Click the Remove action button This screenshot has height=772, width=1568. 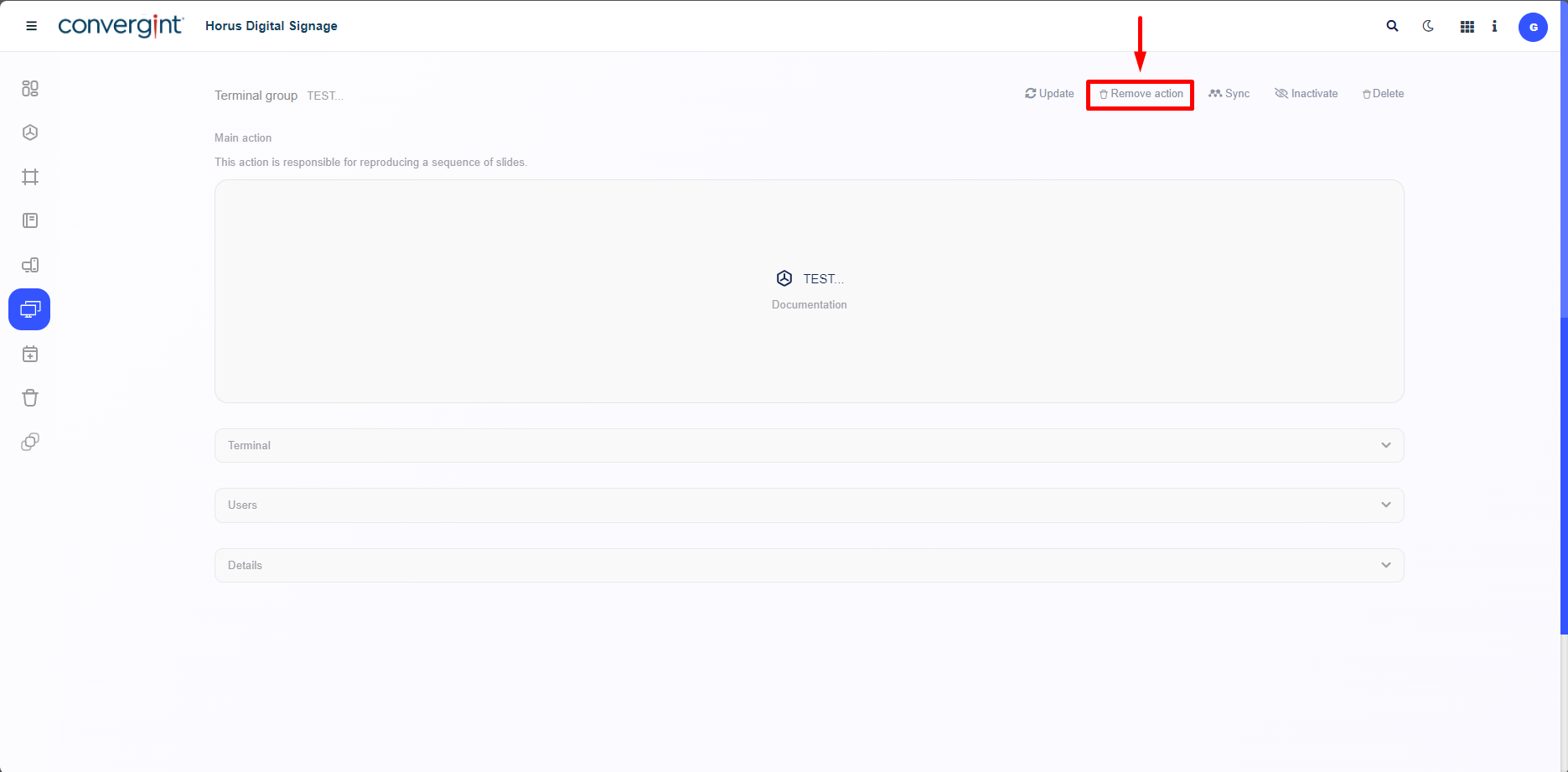(1141, 94)
